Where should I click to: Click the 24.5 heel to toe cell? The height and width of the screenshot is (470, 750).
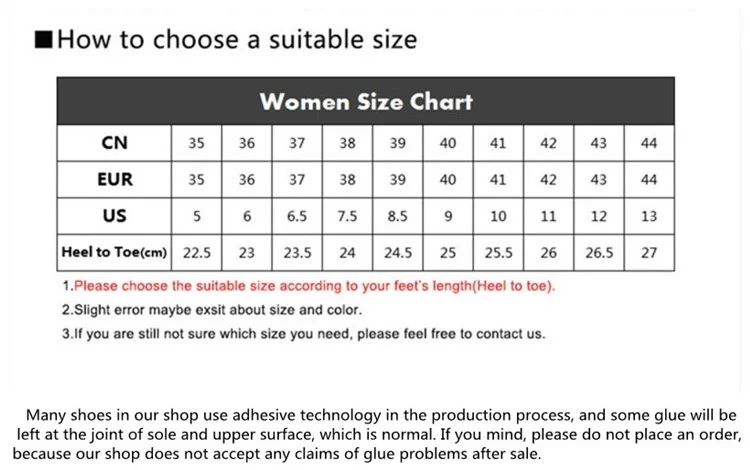(x=397, y=252)
